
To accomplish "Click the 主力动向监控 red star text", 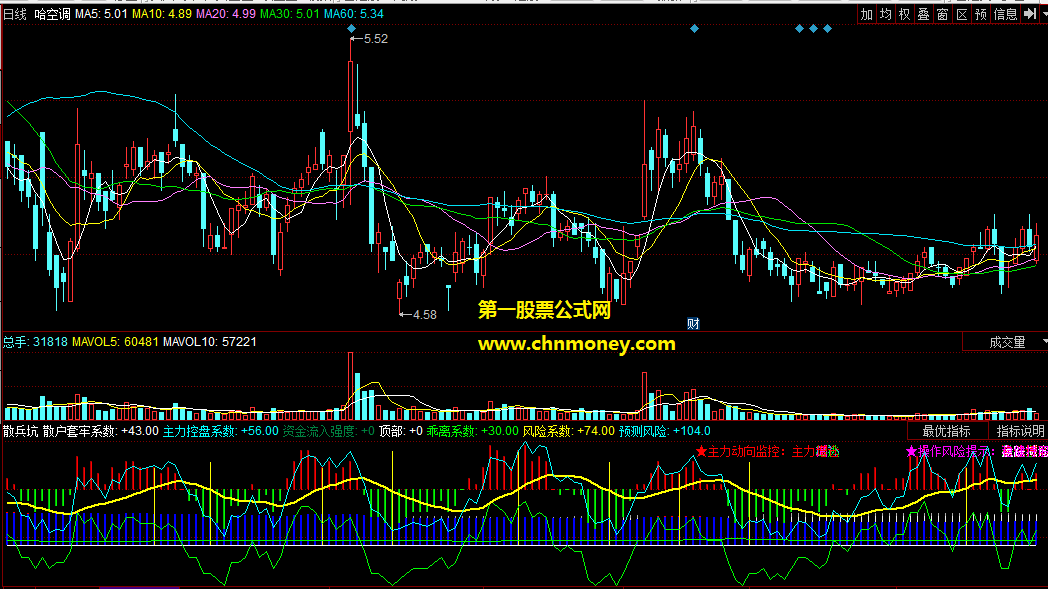I will (767, 452).
